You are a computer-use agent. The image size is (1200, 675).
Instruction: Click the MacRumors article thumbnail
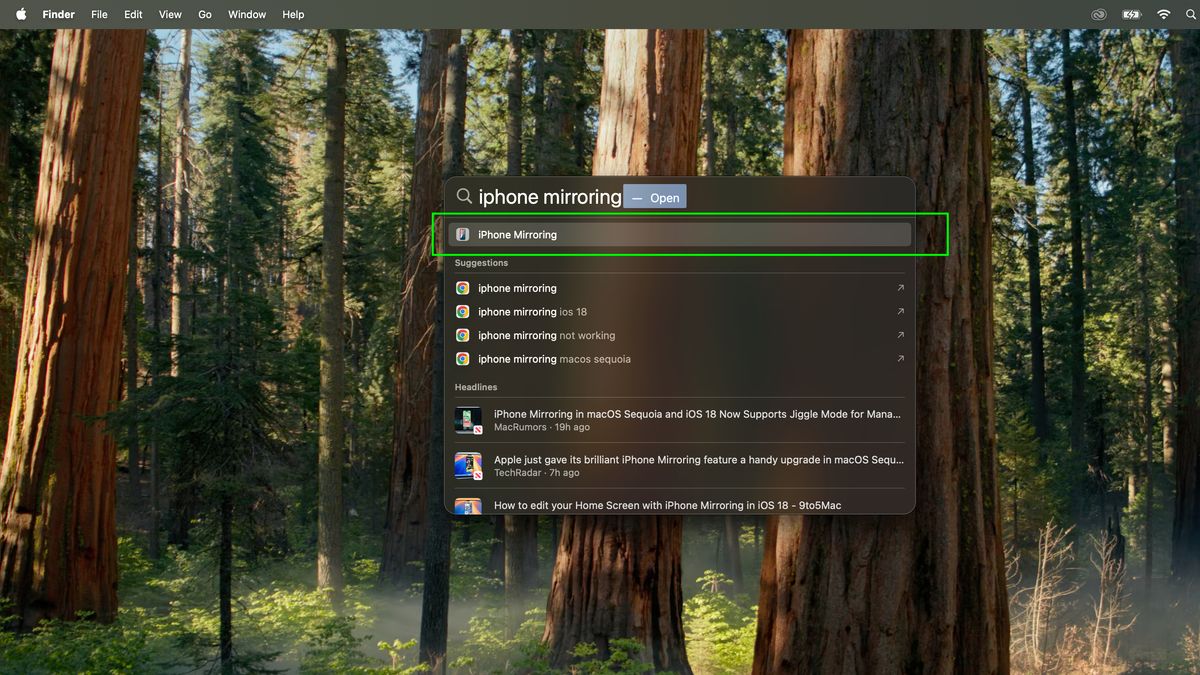click(468, 420)
